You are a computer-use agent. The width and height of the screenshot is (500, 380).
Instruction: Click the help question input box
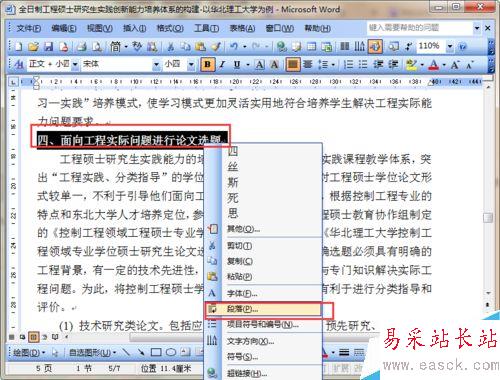420,28
